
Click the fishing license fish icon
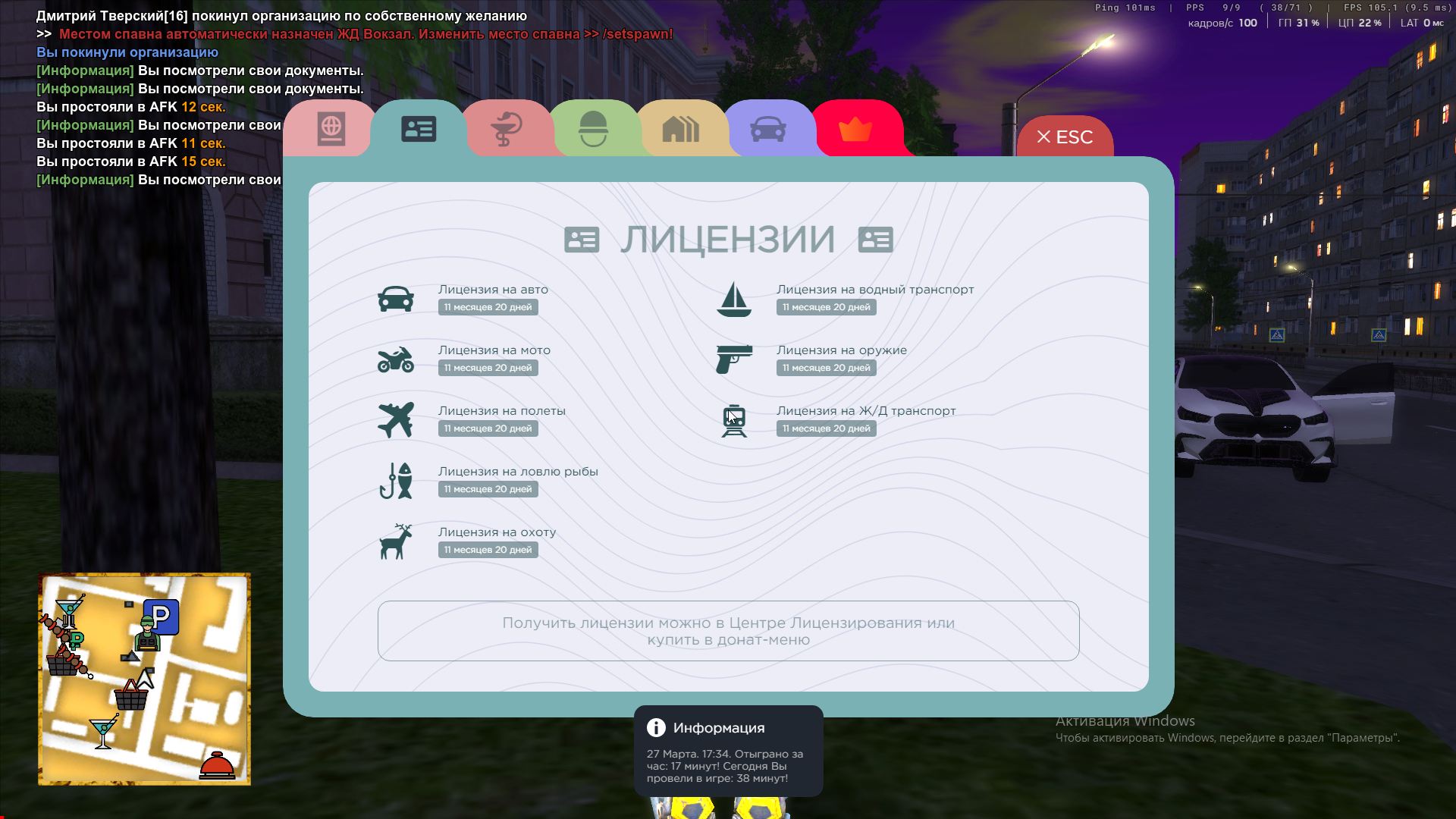(396, 481)
